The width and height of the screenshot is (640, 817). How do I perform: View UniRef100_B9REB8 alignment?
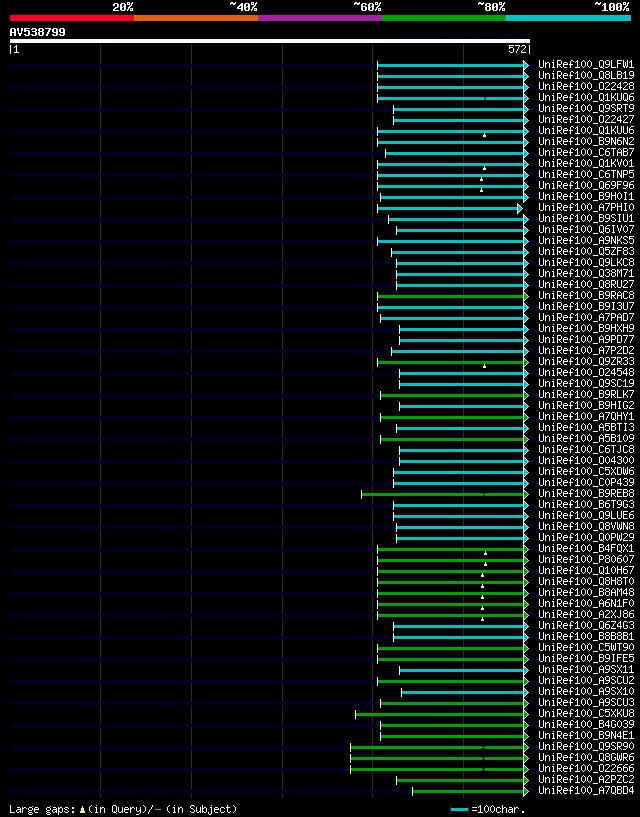[x=586, y=493]
